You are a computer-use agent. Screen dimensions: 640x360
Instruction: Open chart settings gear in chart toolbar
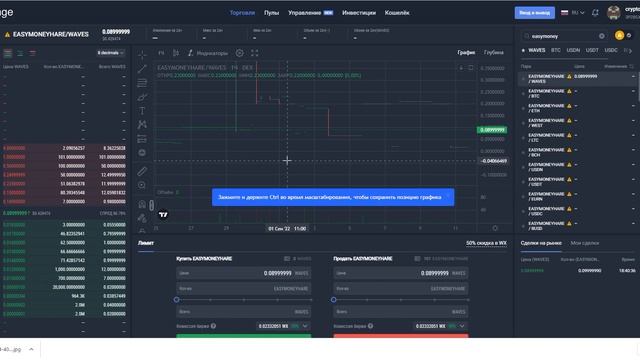click(x=240, y=53)
